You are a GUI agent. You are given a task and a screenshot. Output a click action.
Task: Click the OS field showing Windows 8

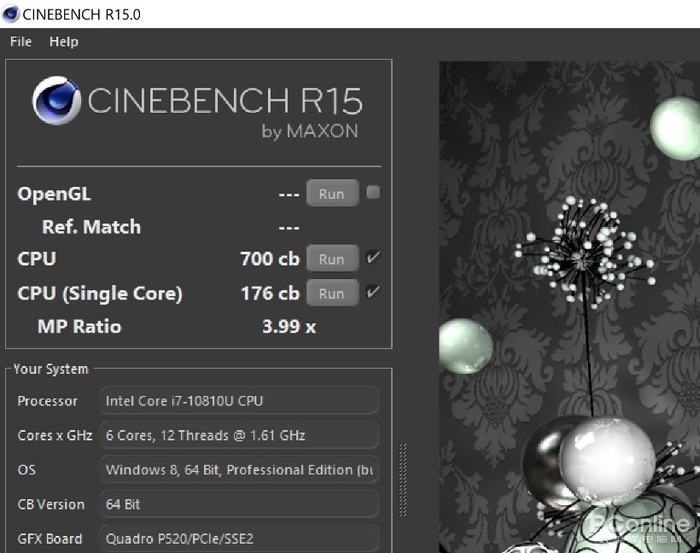point(239,470)
